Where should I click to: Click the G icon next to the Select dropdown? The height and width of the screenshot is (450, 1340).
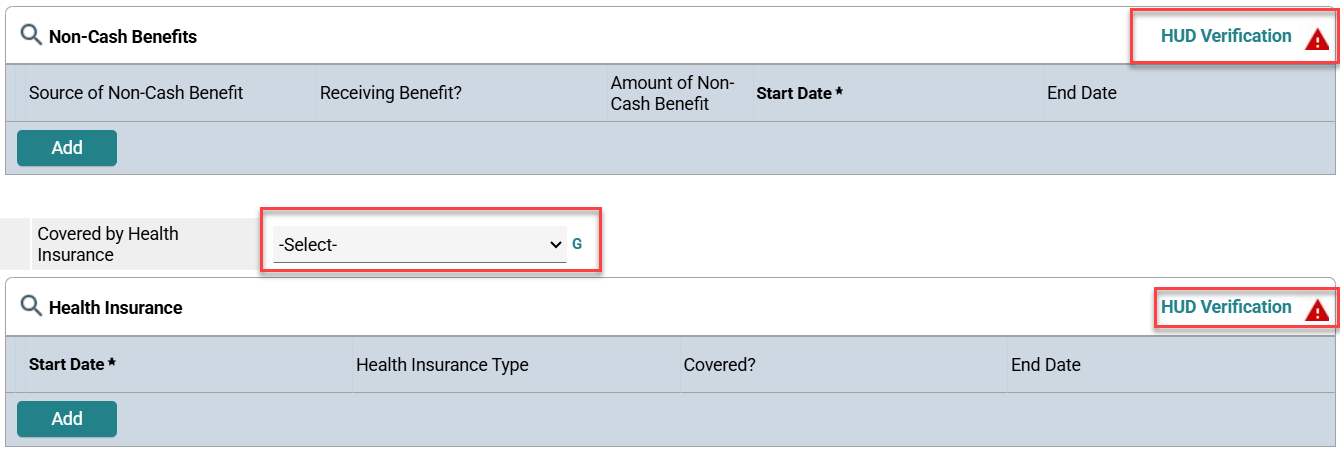pos(577,244)
